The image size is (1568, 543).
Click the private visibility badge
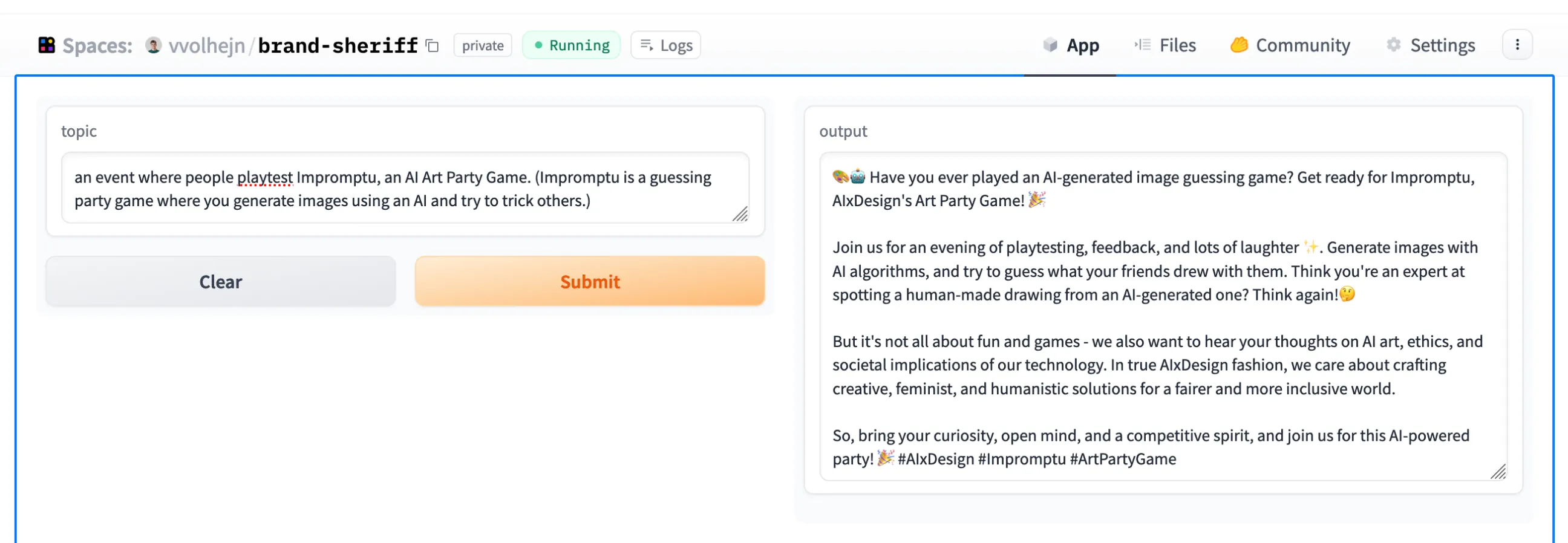coord(482,46)
